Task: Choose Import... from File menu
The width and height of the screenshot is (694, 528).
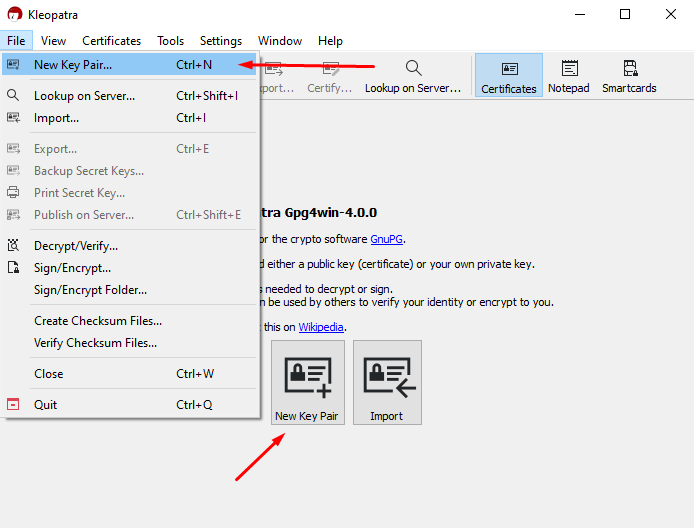Action: [129, 118]
